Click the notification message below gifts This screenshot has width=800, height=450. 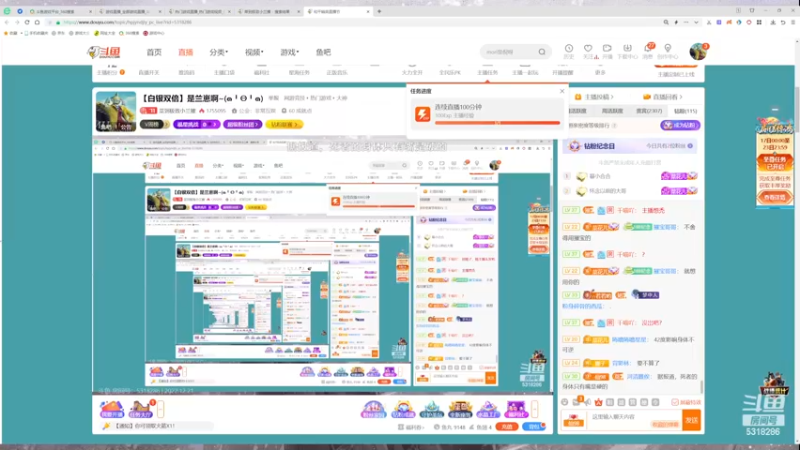click(145, 426)
